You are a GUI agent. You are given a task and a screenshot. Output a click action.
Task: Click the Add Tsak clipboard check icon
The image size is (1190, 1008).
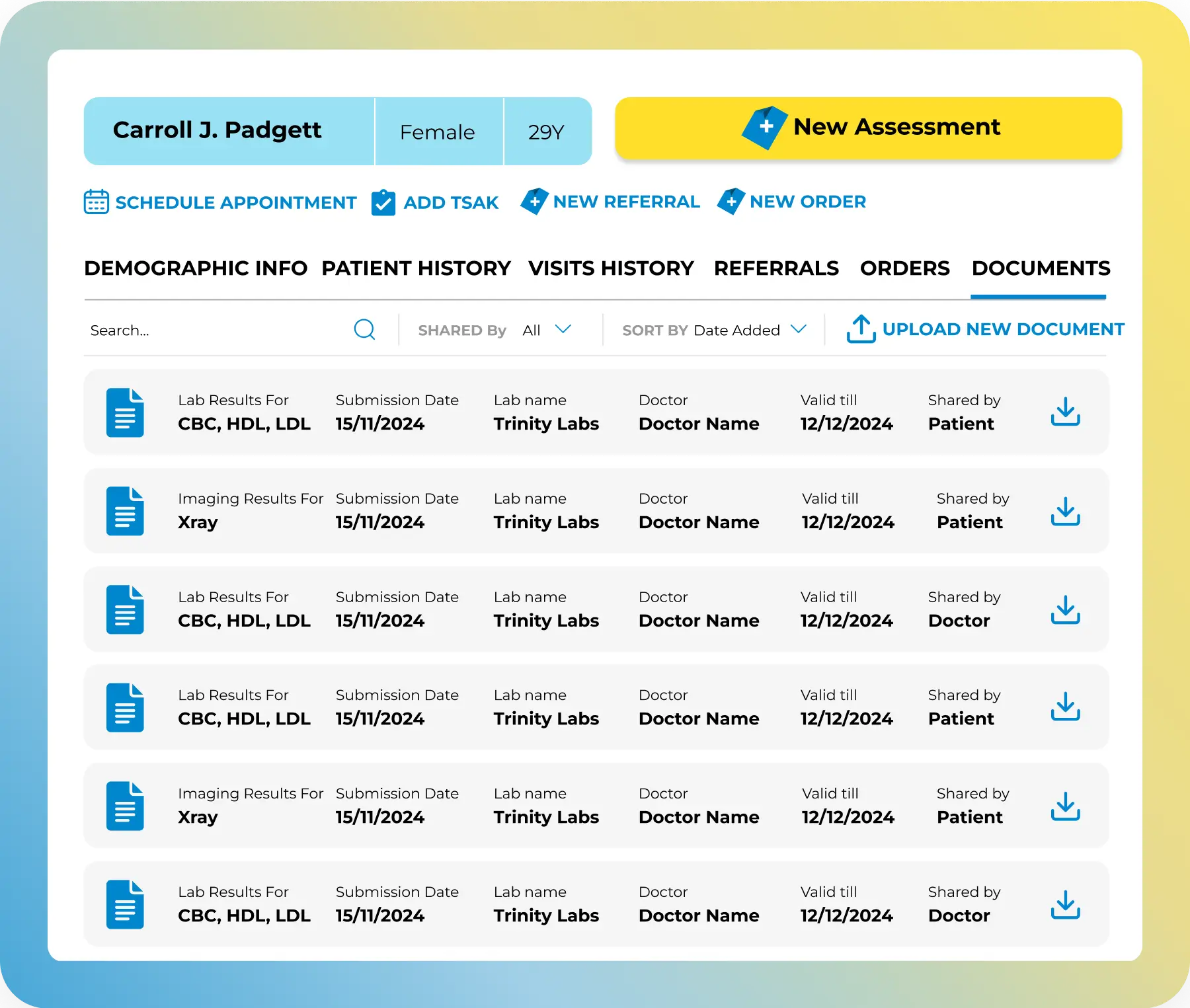click(x=383, y=202)
